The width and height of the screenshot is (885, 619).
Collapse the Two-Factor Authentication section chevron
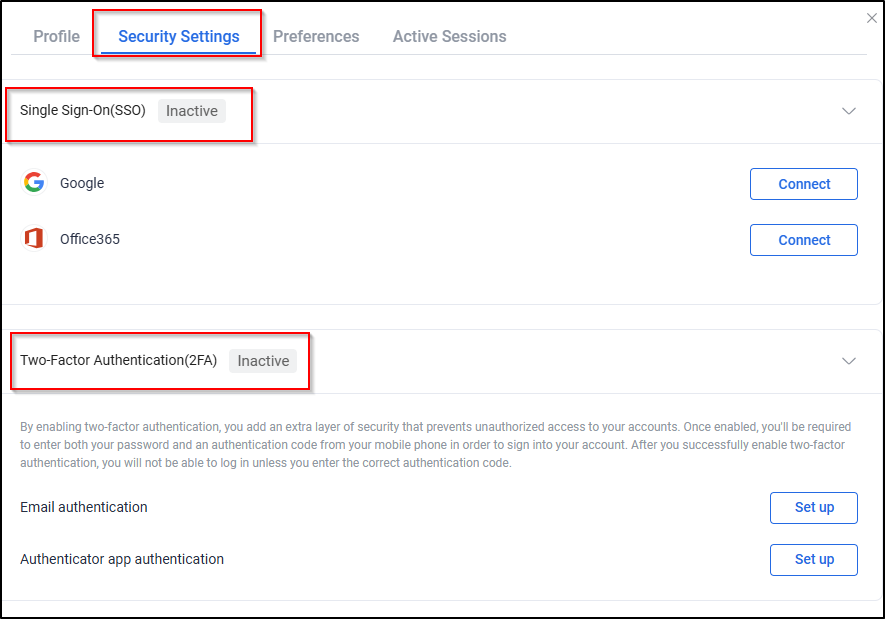tap(849, 361)
